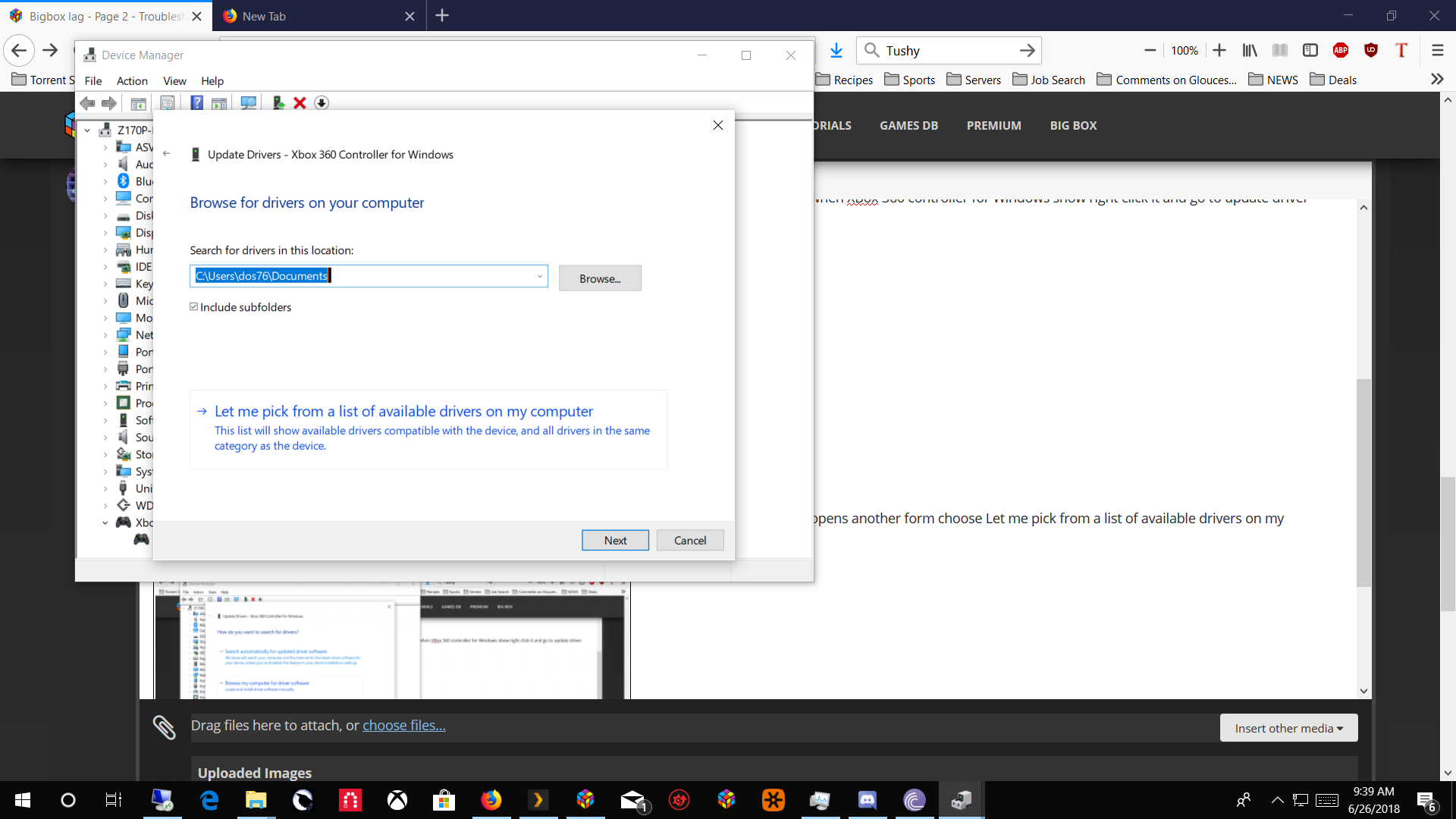Click the editor's vertical scrollbar thumb
The image size is (1456, 819).
click(1363, 482)
